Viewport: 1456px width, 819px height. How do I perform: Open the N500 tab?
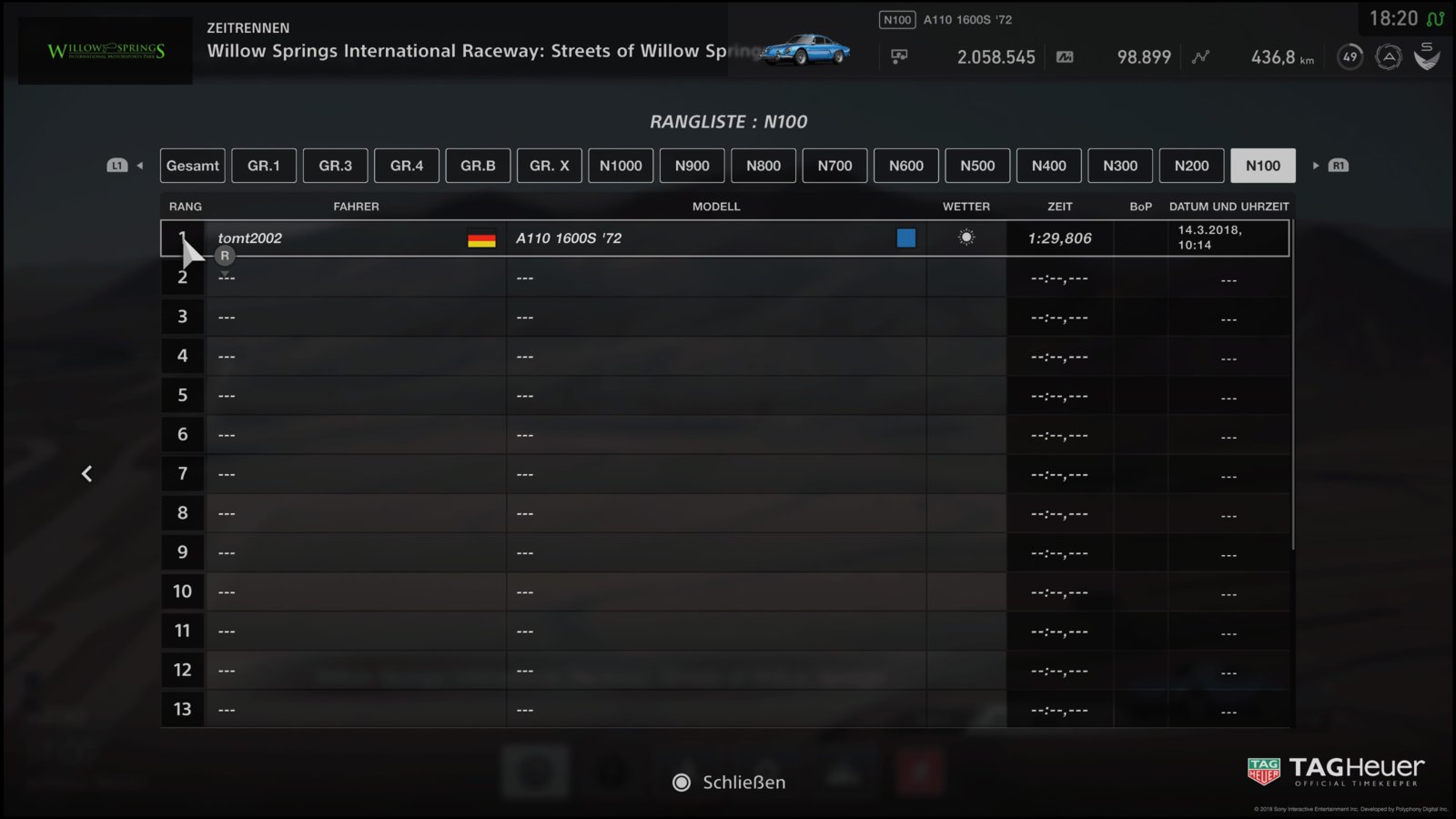[977, 166]
